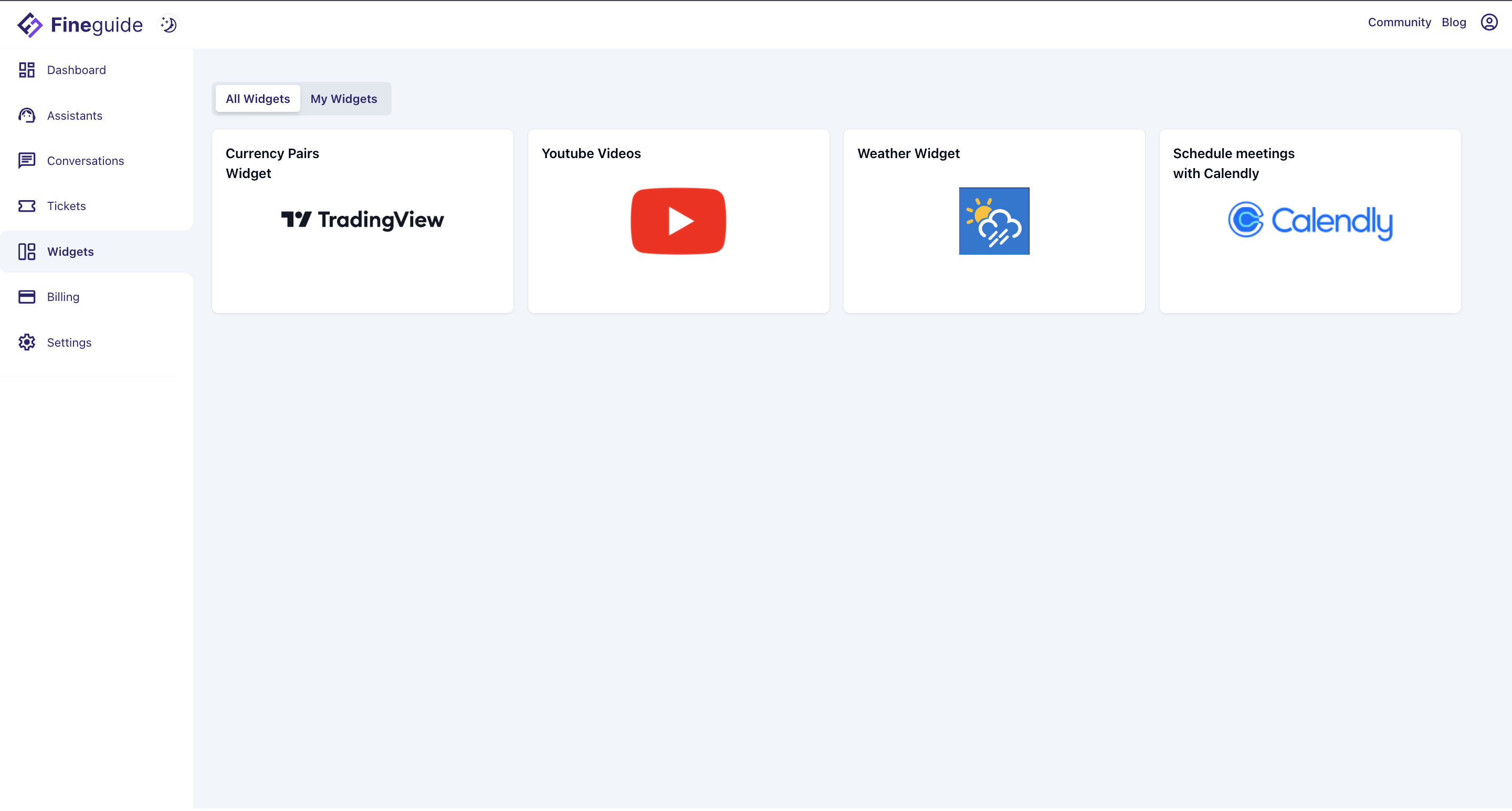This screenshot has width=1512, height=811.
Task: Click the Dashboard grid icon in sidebar
Action: [x=26, y=70]
